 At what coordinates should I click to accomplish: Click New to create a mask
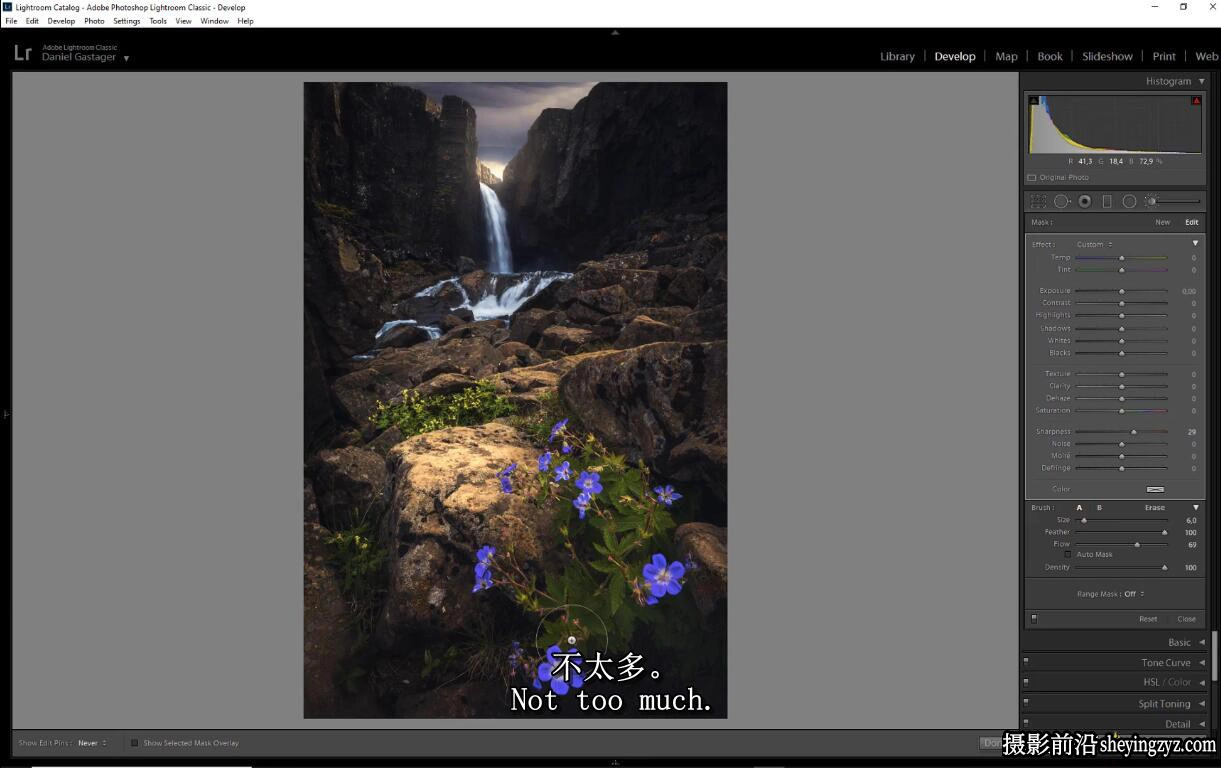(x=1162, y=222)
